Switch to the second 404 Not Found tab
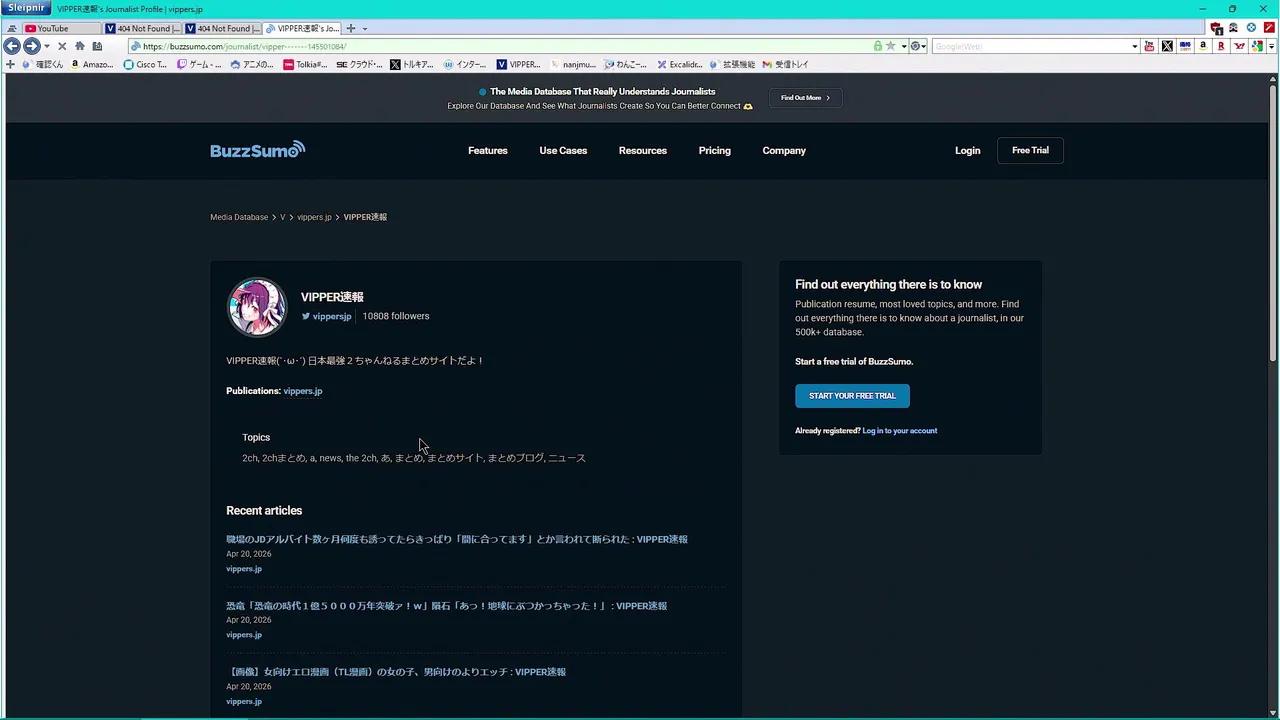The image size is (1280, 720). pos(222,28)
